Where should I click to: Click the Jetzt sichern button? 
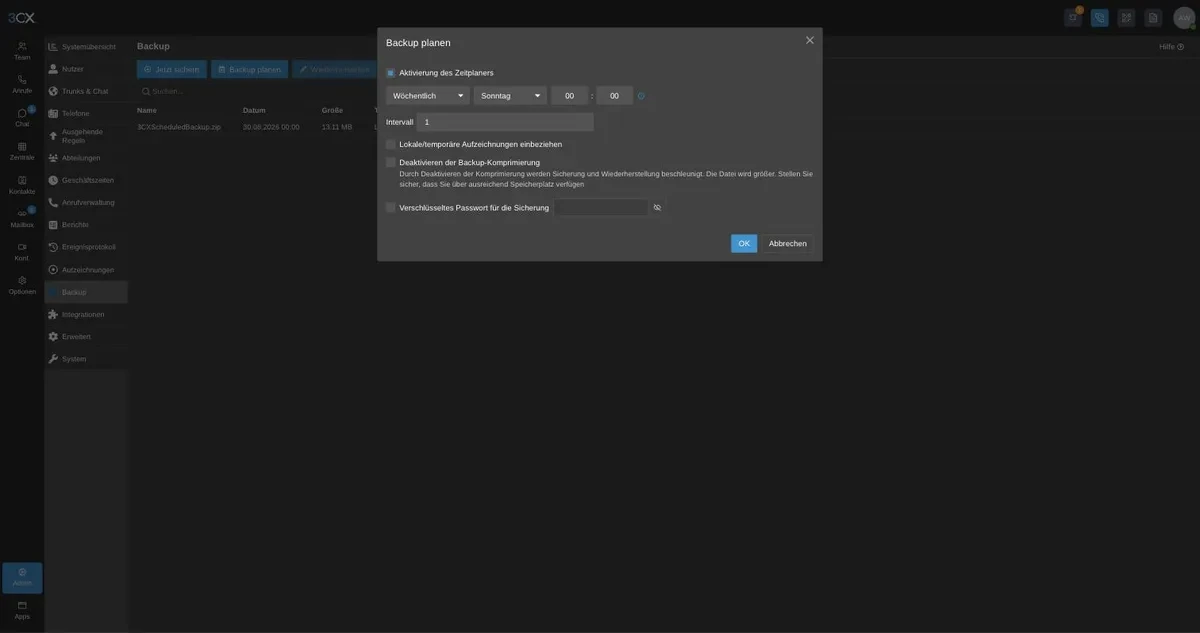tap(172, 69)
